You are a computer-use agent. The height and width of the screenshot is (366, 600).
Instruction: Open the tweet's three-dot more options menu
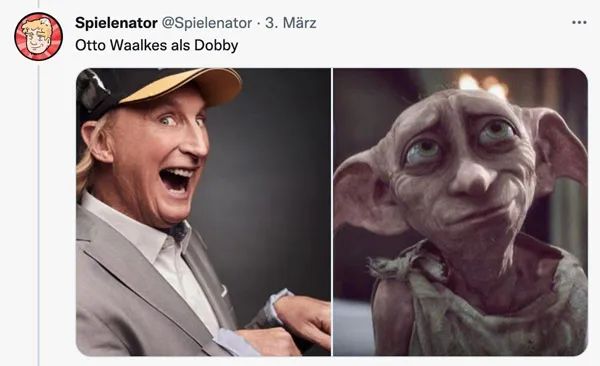579,23
